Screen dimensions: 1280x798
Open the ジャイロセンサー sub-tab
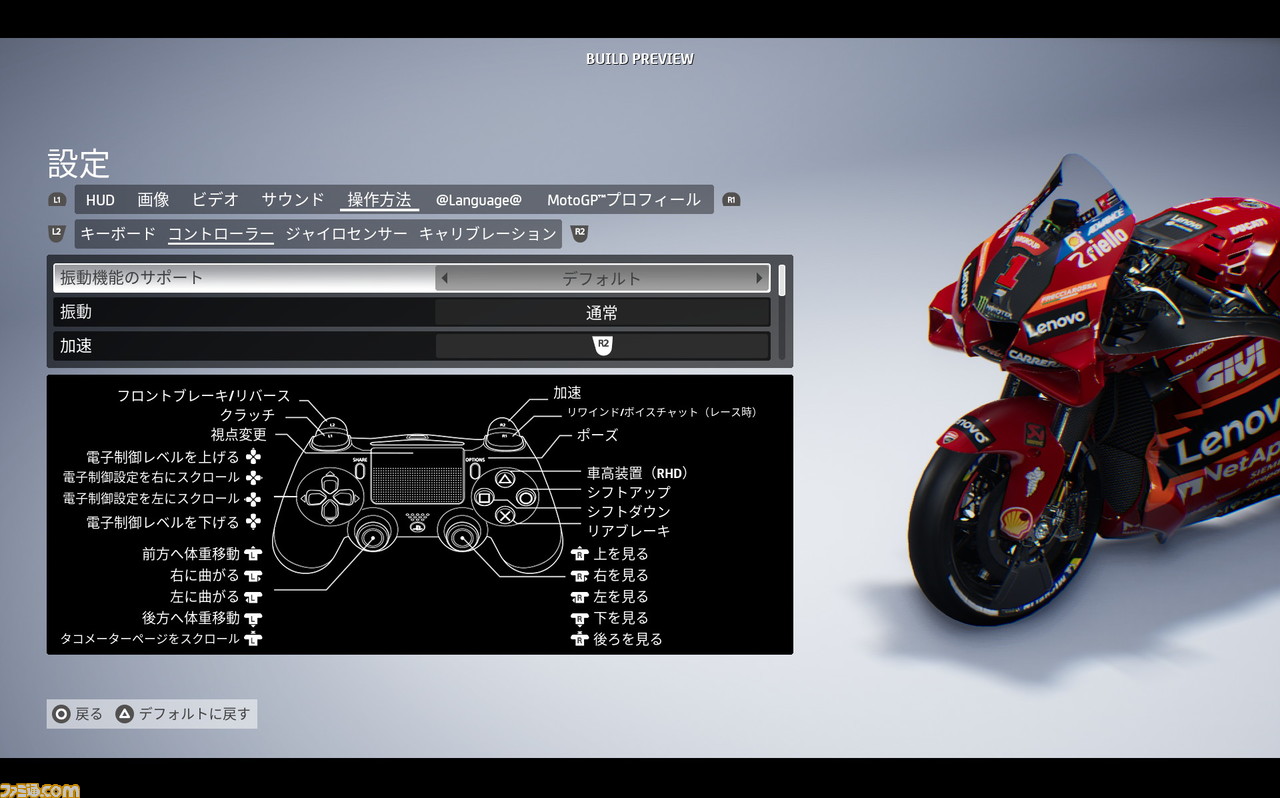(347, 234)
